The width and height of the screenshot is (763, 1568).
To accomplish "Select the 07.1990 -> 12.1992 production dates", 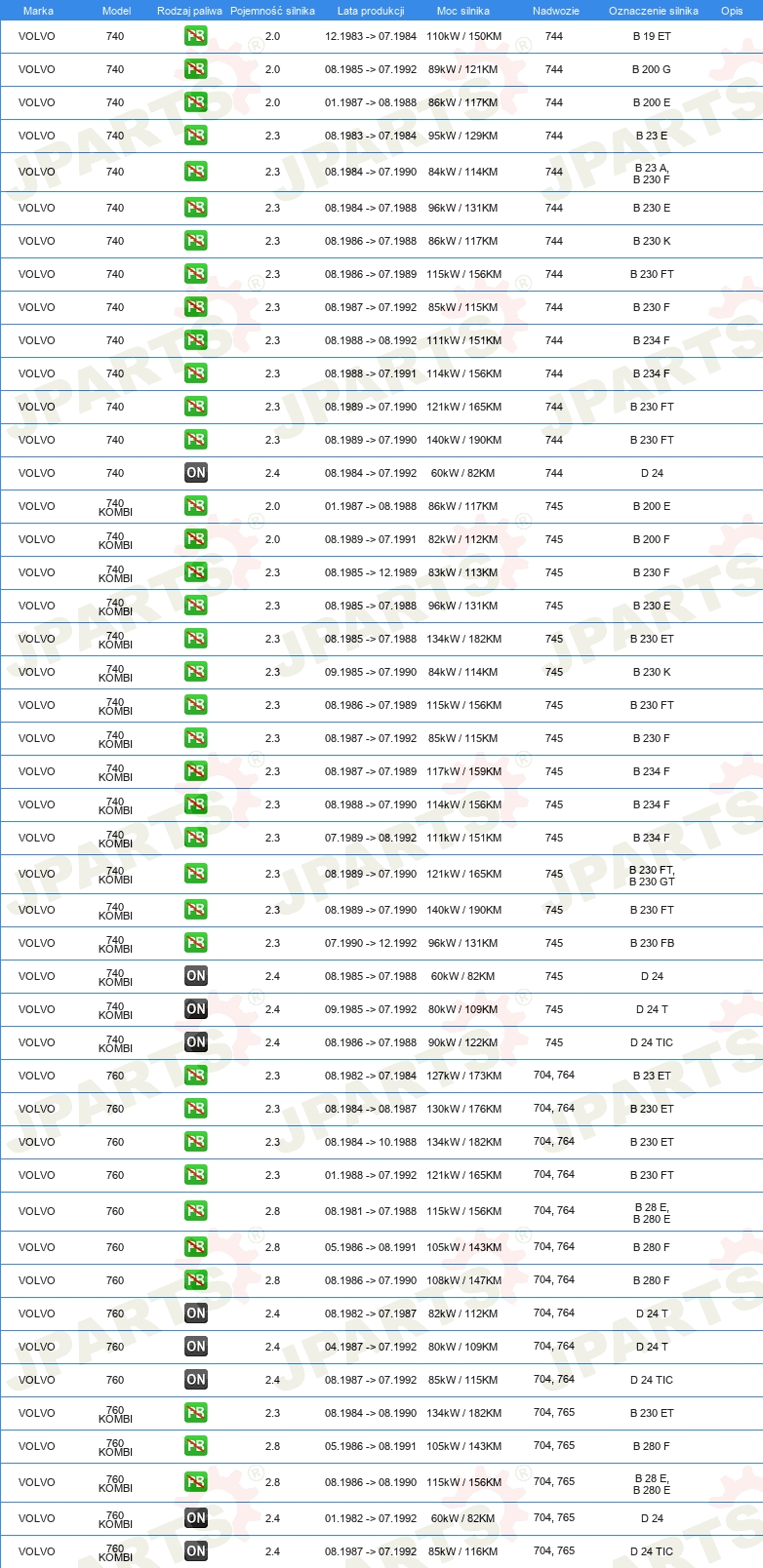I will (371, 943).
